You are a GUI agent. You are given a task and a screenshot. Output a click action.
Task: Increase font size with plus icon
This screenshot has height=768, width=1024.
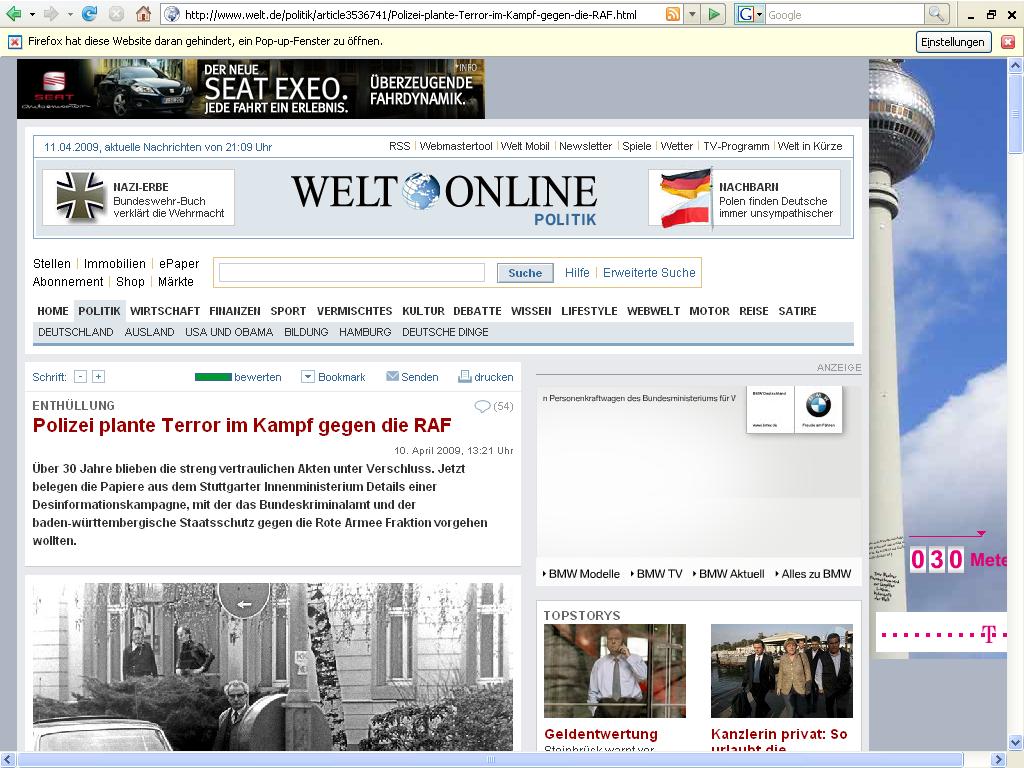click(x=98, y=377)
